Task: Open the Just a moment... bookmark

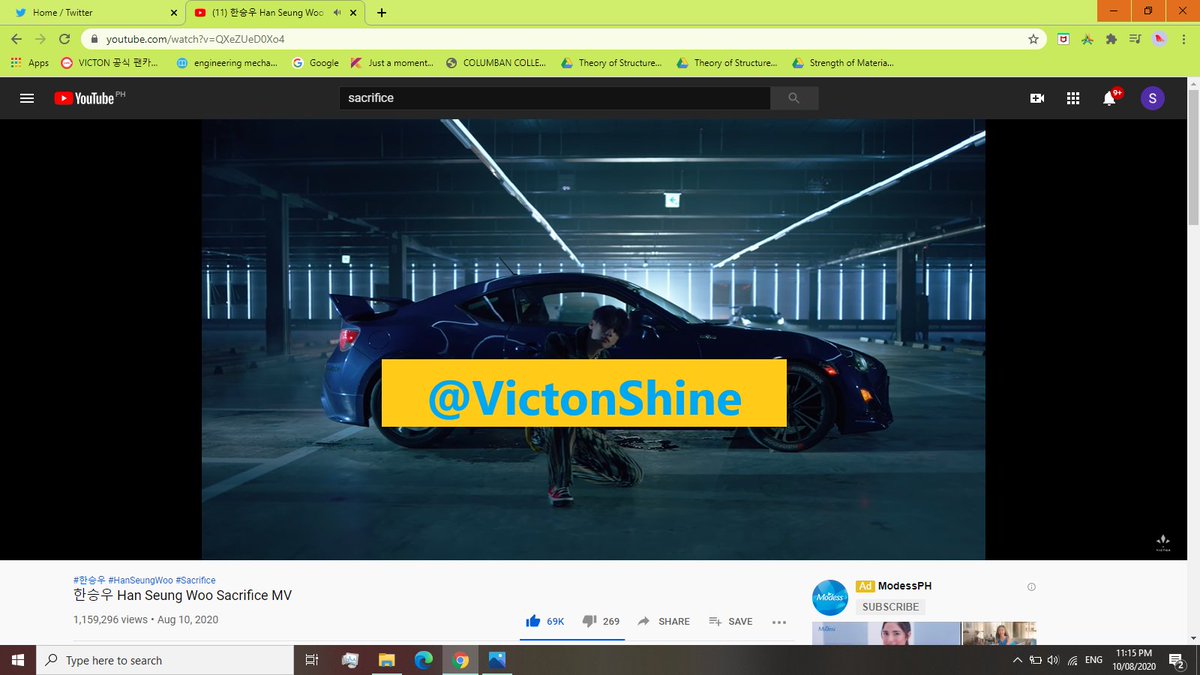Action: coord(391,62)
